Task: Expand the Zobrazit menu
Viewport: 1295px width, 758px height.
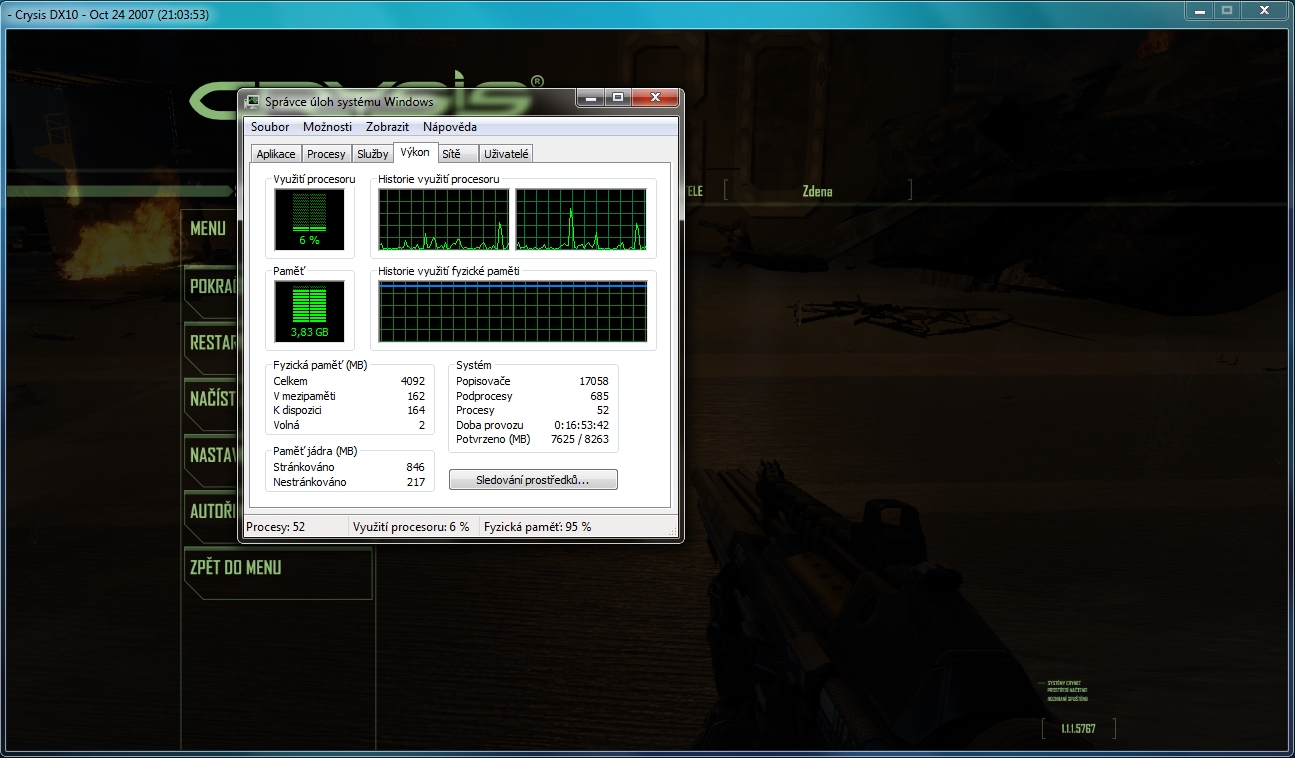Action: click(387, 127)
